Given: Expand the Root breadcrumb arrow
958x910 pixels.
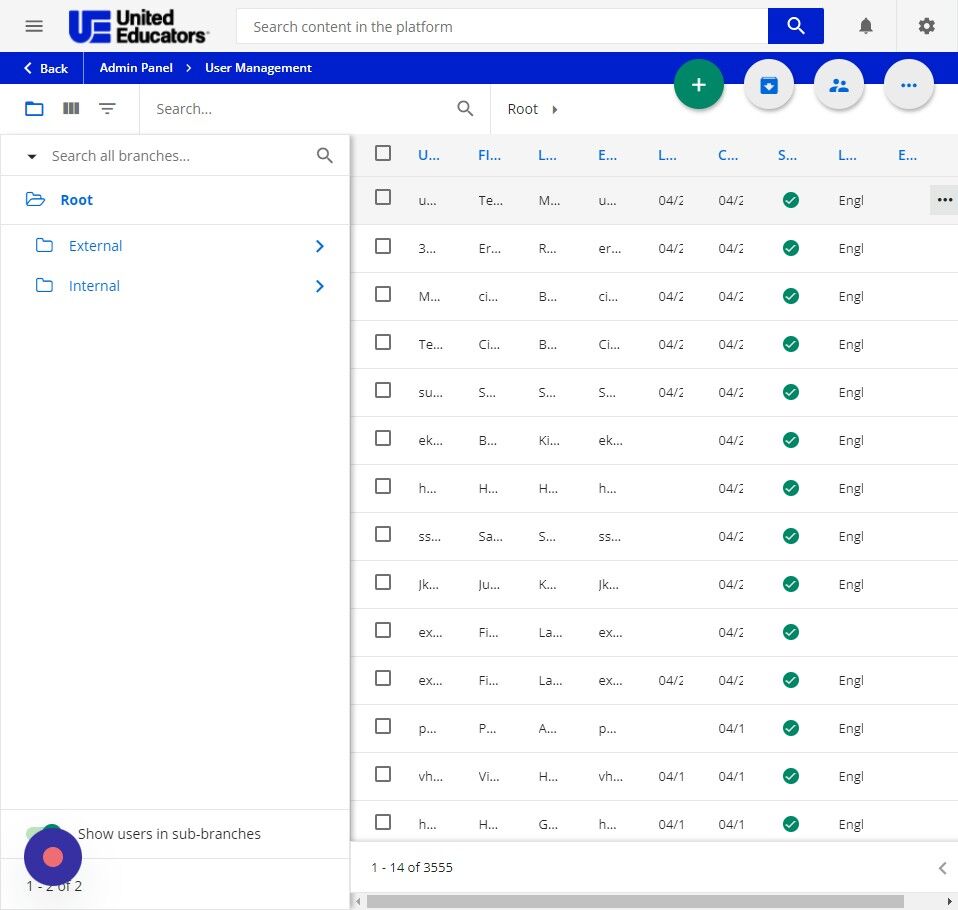Looking at the screenshot, I should pos(554,109).
